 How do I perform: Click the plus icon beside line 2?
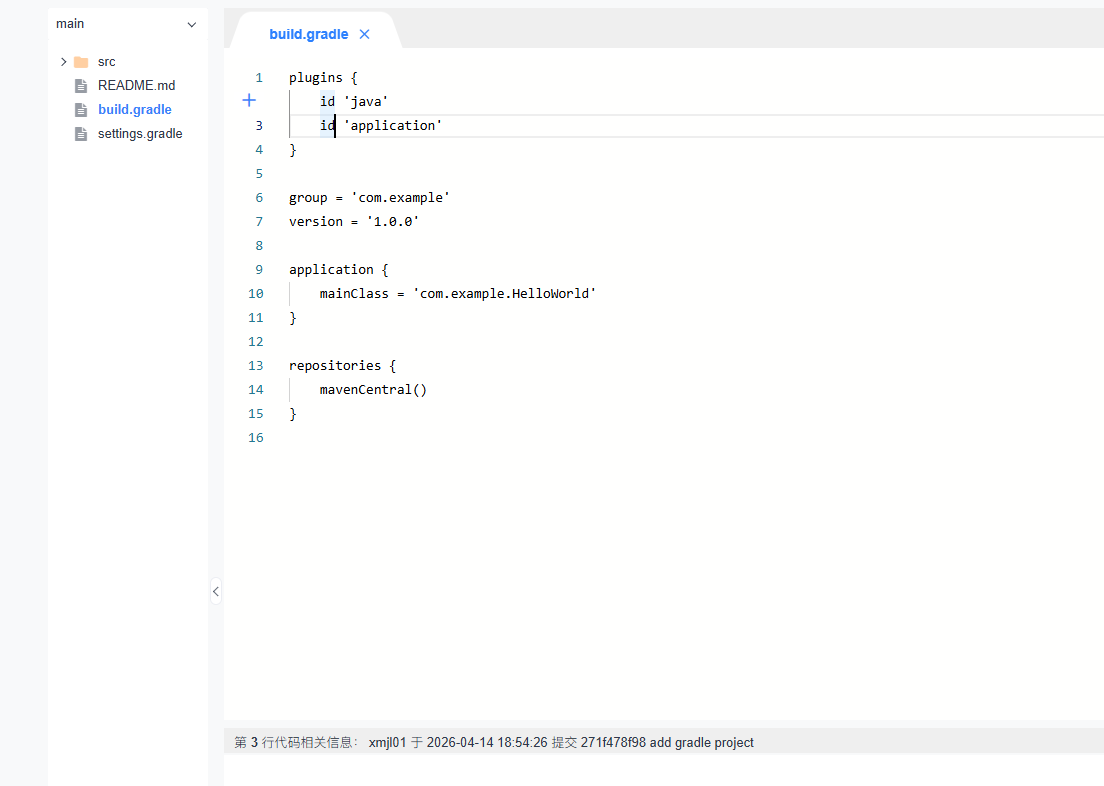[250, 100]
